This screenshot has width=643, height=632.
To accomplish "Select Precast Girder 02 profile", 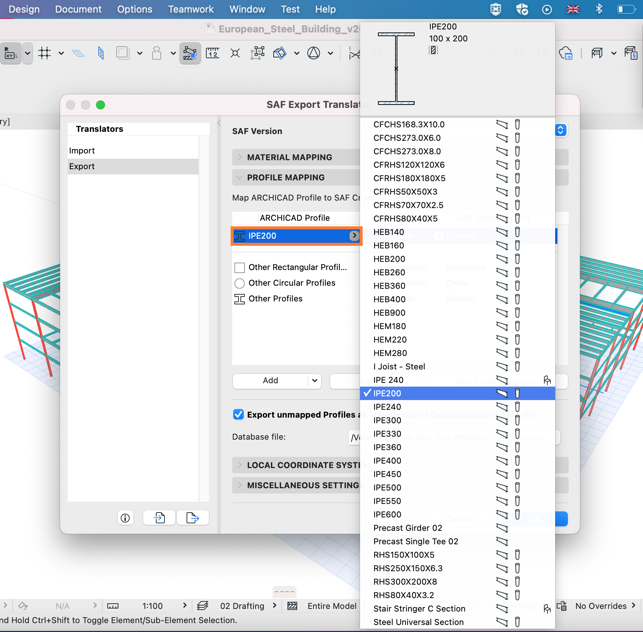I will point(457,528).
